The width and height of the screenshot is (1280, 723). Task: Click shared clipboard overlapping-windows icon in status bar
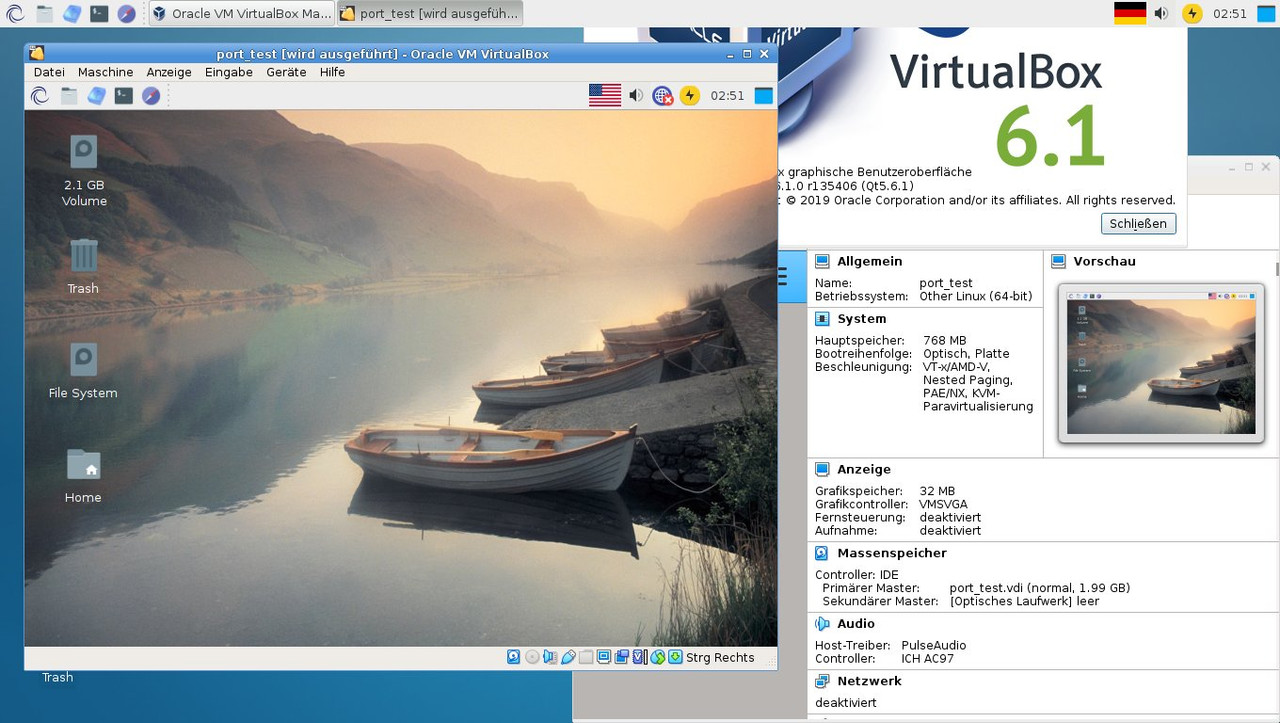(x=621, y=657)
